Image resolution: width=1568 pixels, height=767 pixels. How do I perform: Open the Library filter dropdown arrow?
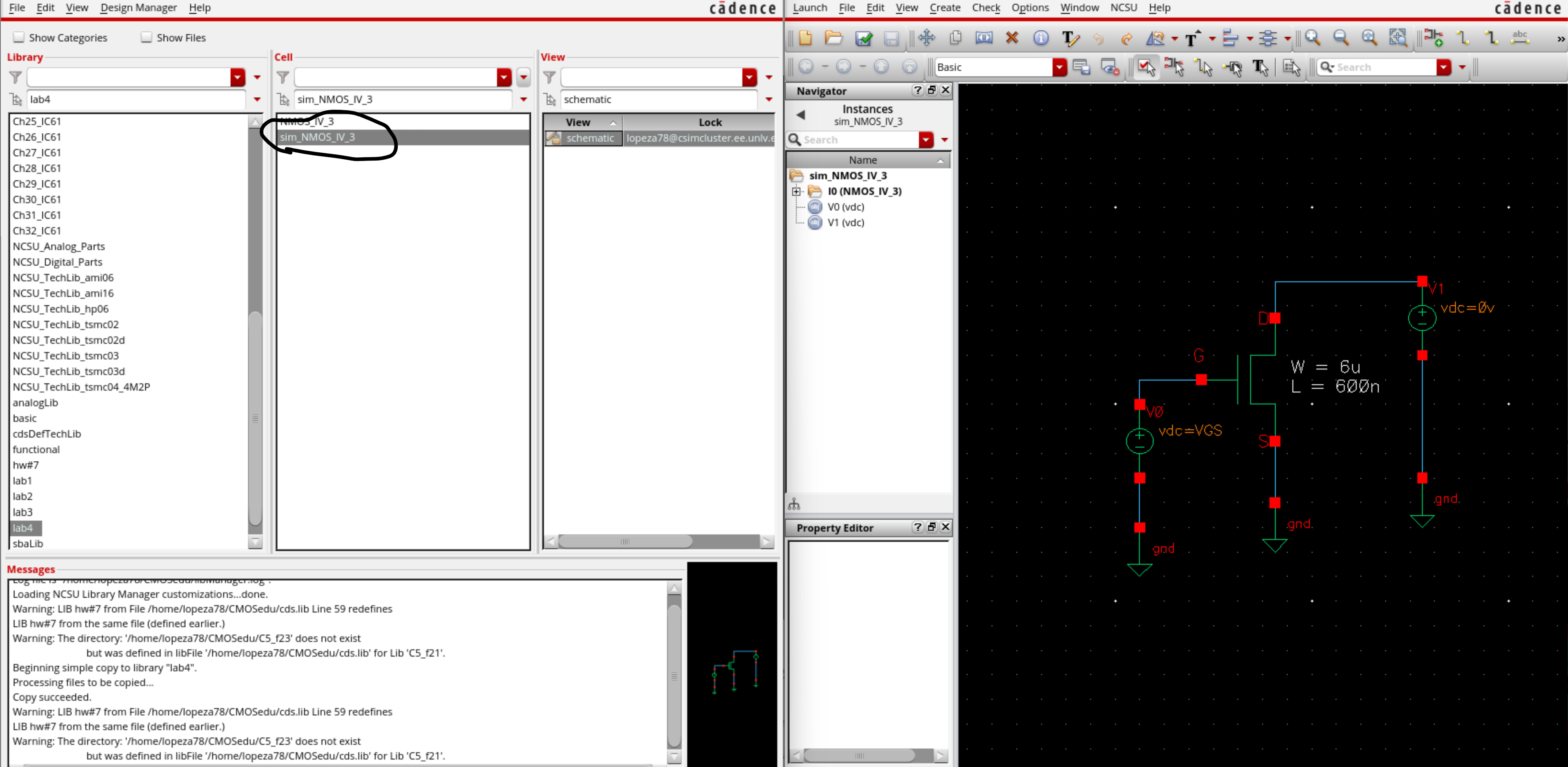click(237, 77)
